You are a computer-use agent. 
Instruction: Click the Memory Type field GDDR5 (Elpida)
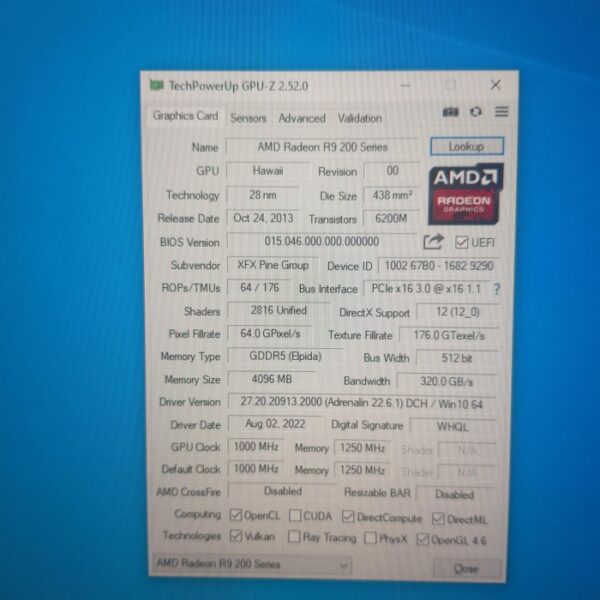pyautogui.click(x=285, y=356)
